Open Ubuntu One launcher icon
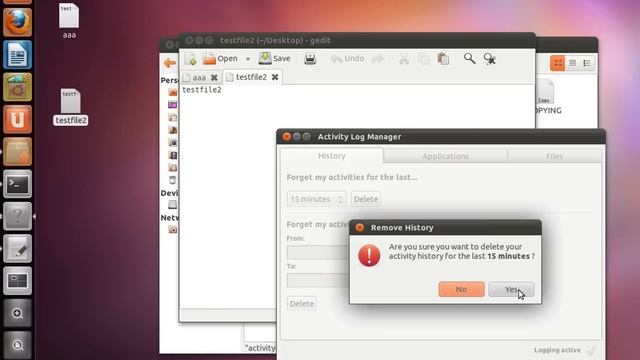Viewport: 640px width, 360px height. pos(17,119)
